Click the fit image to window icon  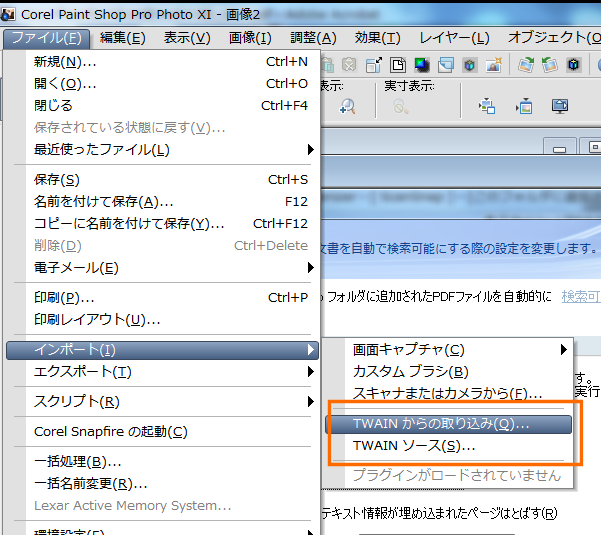(x=523, y=106)
